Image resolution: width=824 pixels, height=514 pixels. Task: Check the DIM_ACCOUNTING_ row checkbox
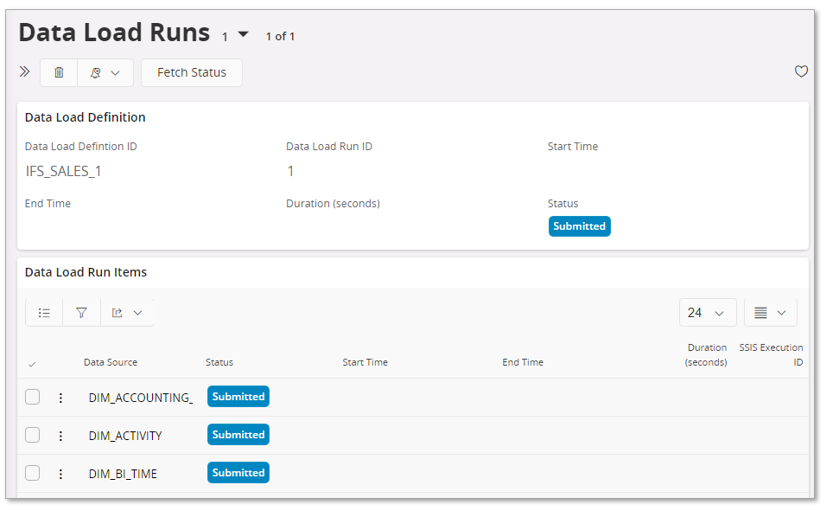[33, 397]
